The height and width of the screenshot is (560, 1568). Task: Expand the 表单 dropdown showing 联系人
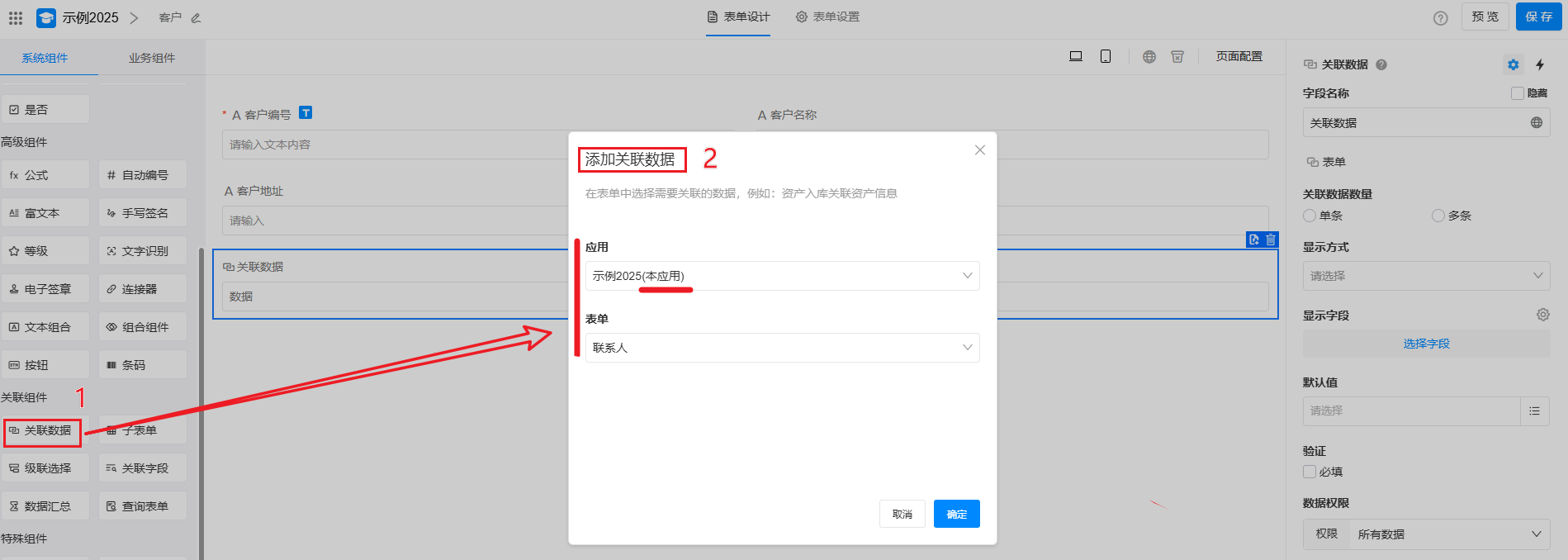click(782, 348)
